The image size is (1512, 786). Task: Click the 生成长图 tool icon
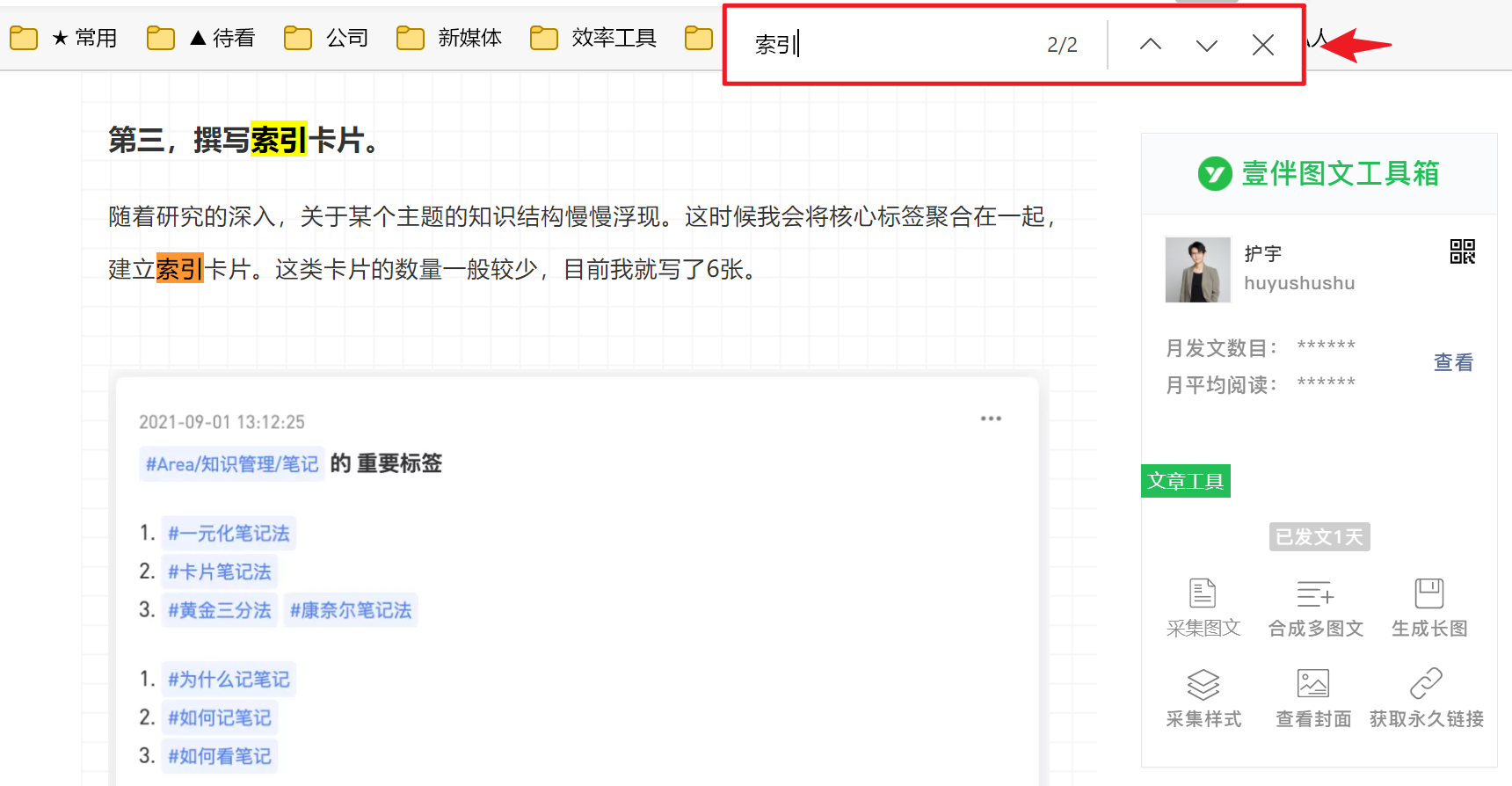pyautogui.click(x=1428, y=593)
